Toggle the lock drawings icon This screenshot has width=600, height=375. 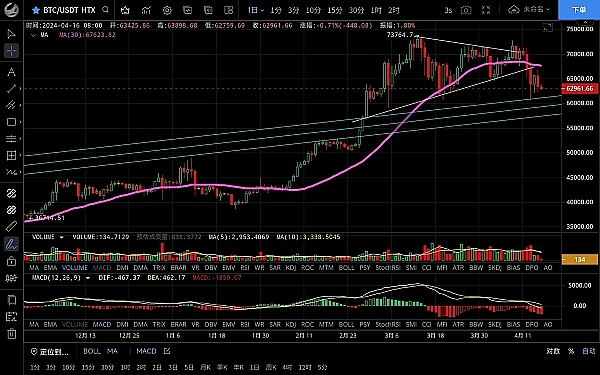pos(11,261)
